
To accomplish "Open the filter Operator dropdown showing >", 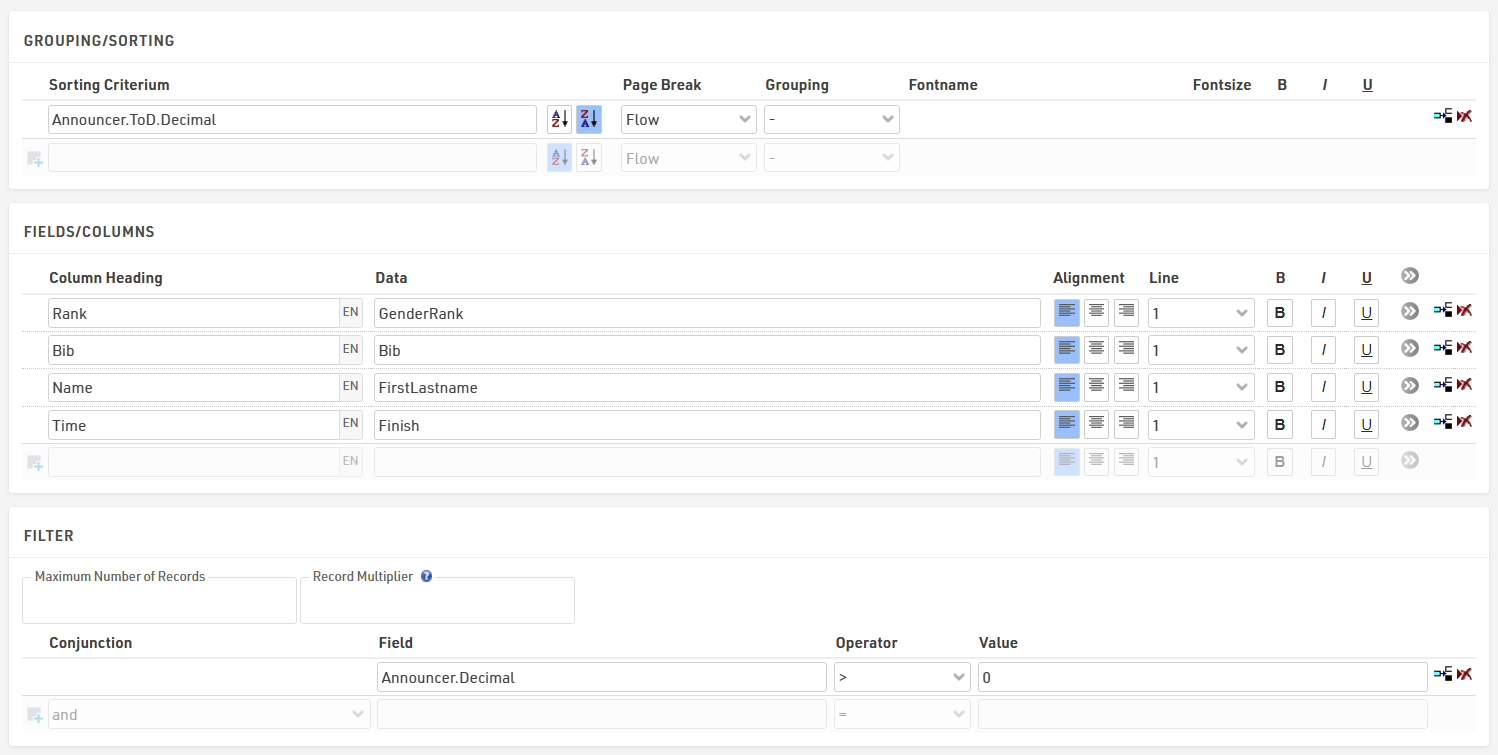I will (x=902, y=677).
